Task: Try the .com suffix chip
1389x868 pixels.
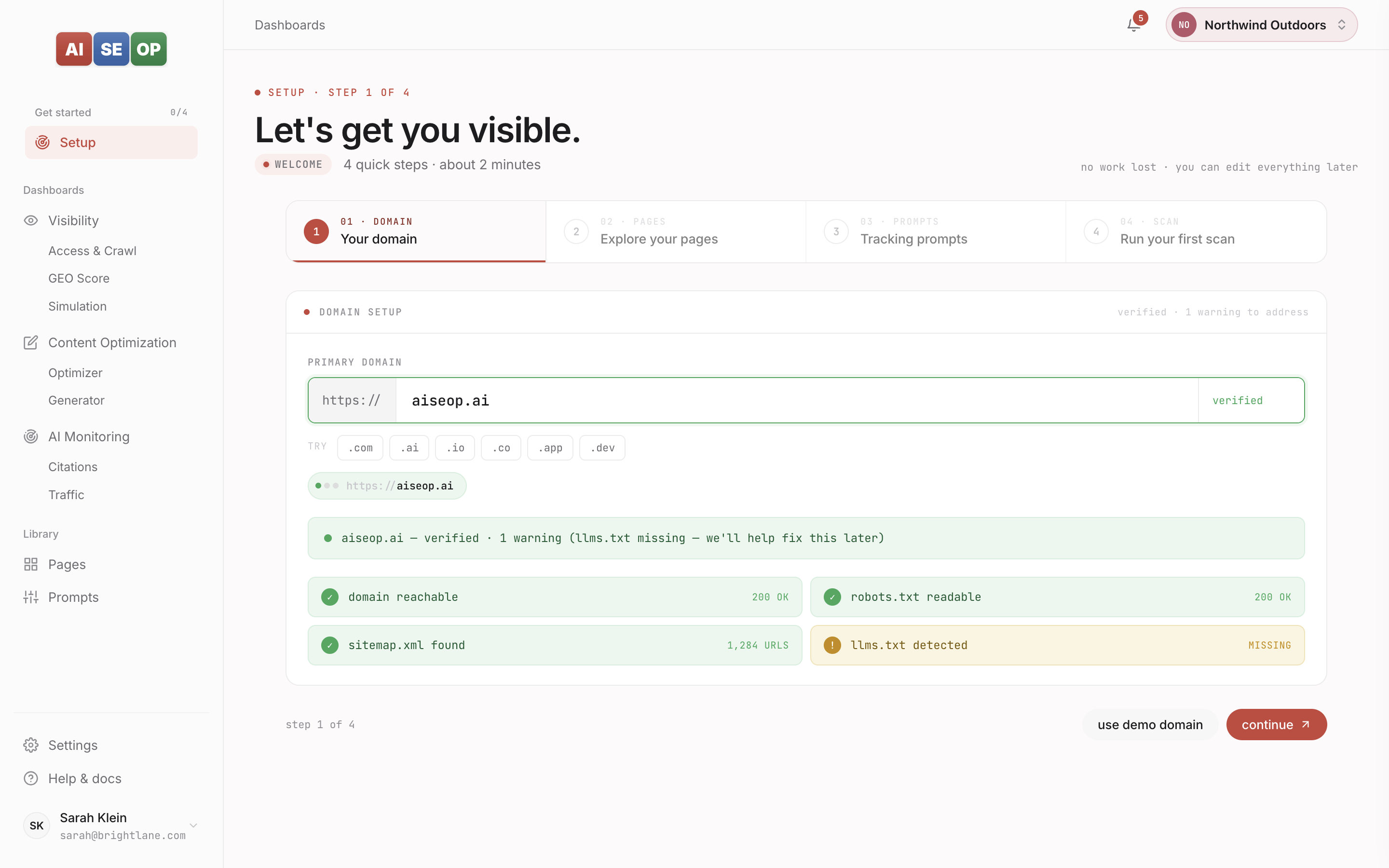Action: 360,448
